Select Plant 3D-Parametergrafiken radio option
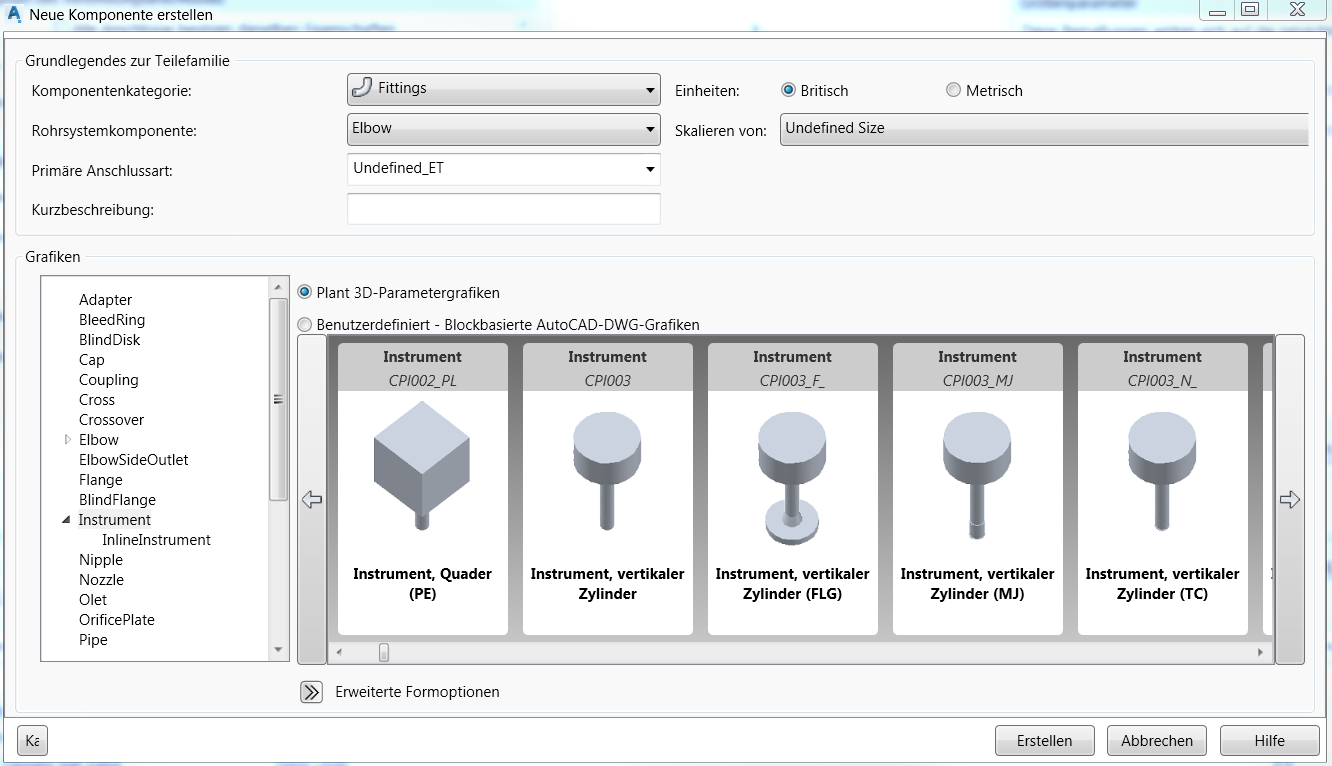 click(305, 292)
